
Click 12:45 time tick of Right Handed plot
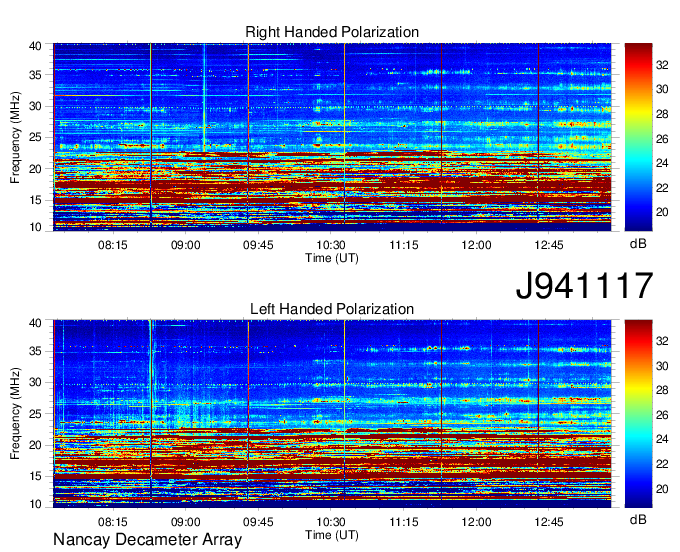(549, 245)
